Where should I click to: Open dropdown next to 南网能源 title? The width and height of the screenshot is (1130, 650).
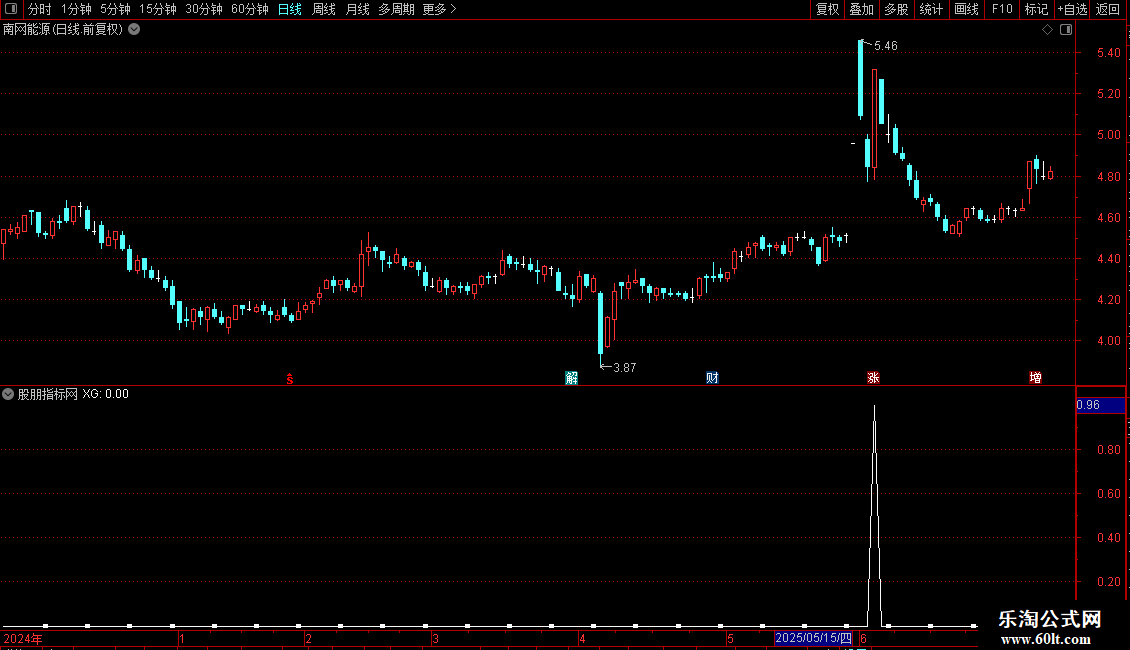[x=134, y=30]
